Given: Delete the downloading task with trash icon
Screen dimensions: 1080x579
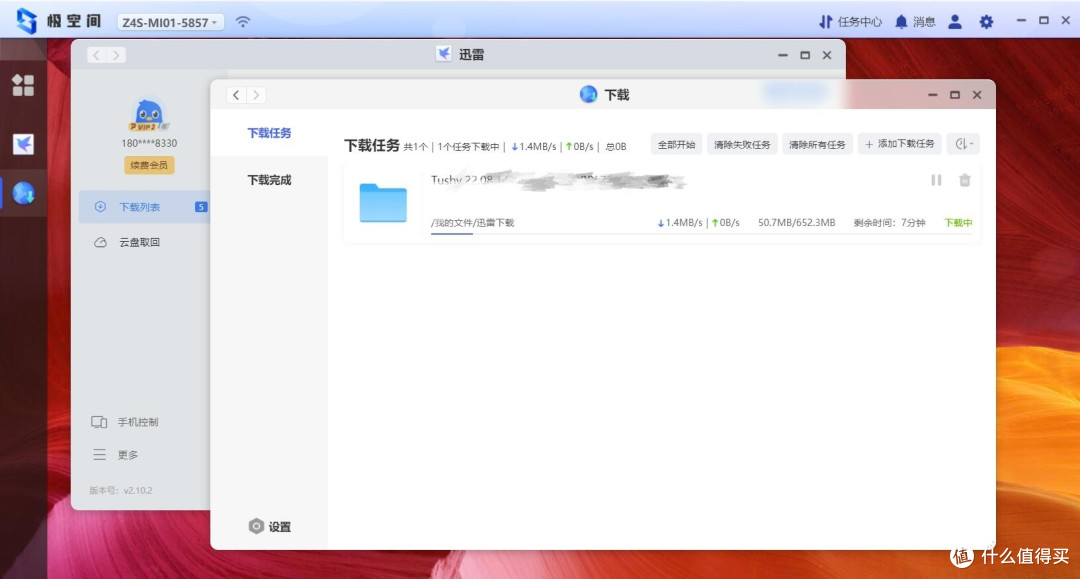Looking at the screenshot, I should pyautogui.click(x=965, y=180).
